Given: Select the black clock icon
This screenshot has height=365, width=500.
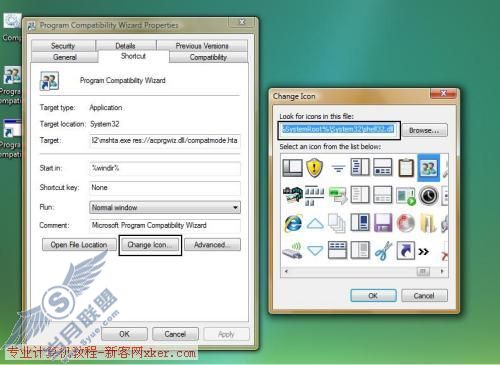Looking at the screenshot, I should (429, 195).
